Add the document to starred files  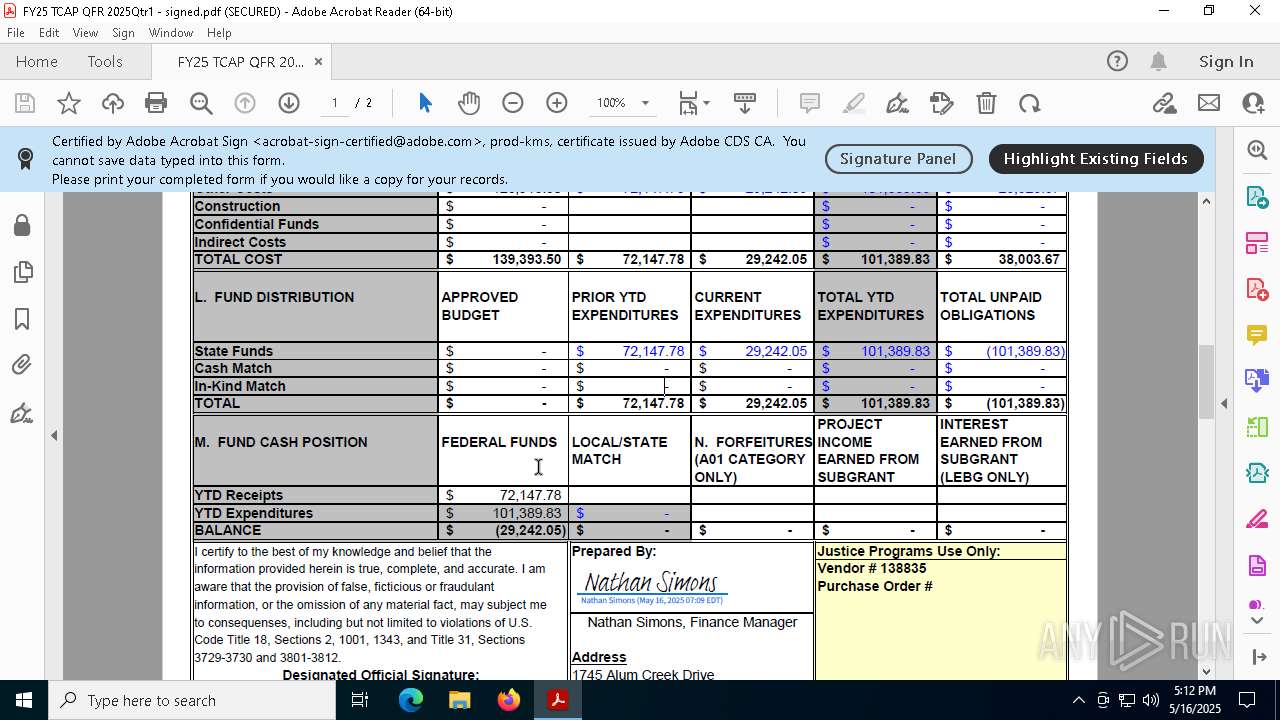click(69, 103)
